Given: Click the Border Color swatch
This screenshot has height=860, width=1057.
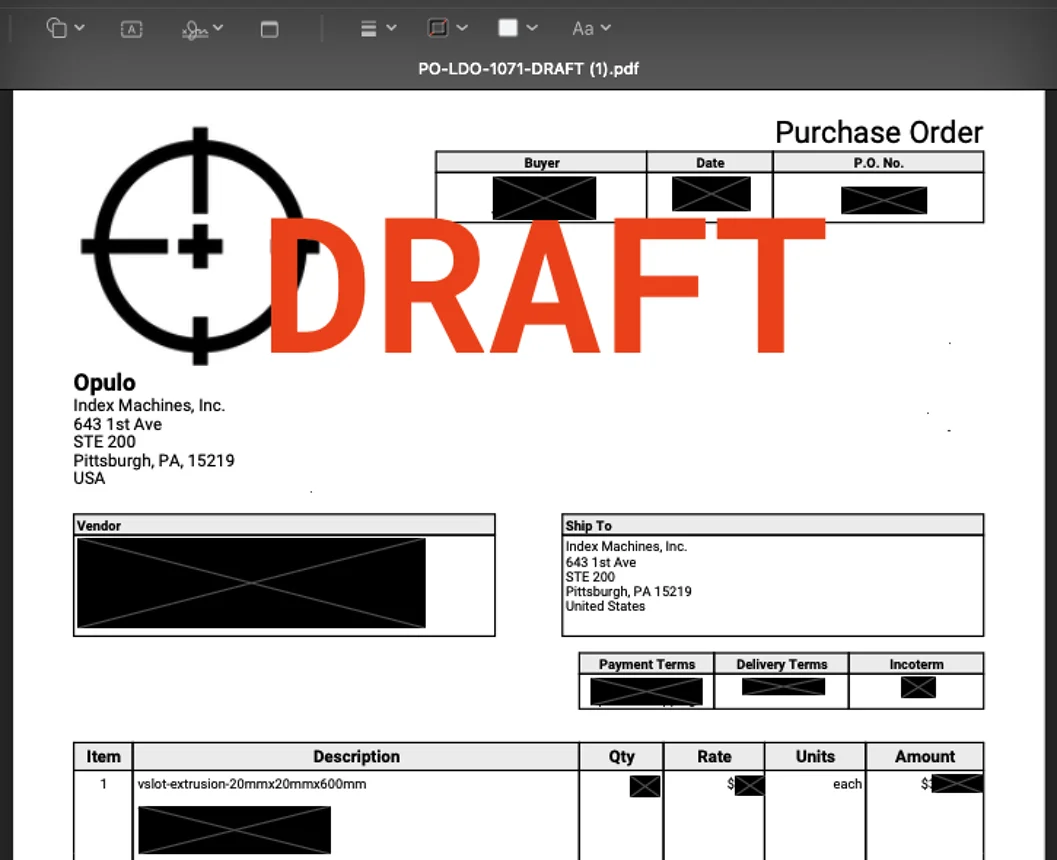Looking at the screenshot, I should (x=438, y=29).
